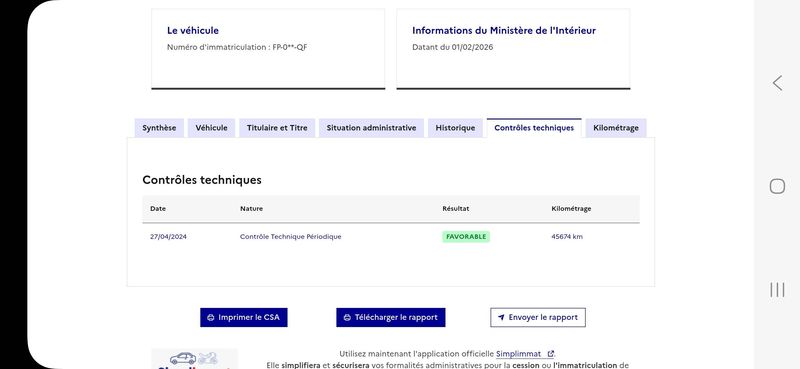
Task: Click the external link icon next to Simplimmat
Action: tap(551, 354)
